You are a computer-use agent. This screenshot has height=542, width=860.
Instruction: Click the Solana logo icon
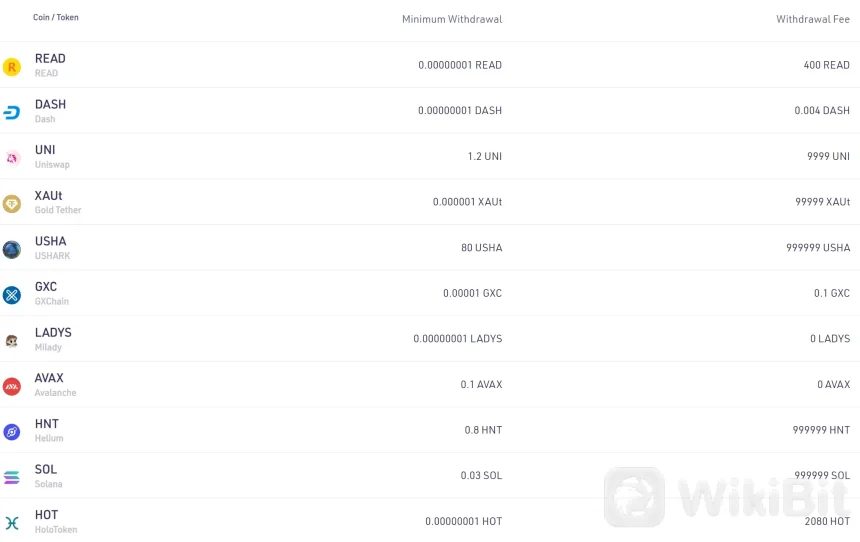[x=12, y=477]
